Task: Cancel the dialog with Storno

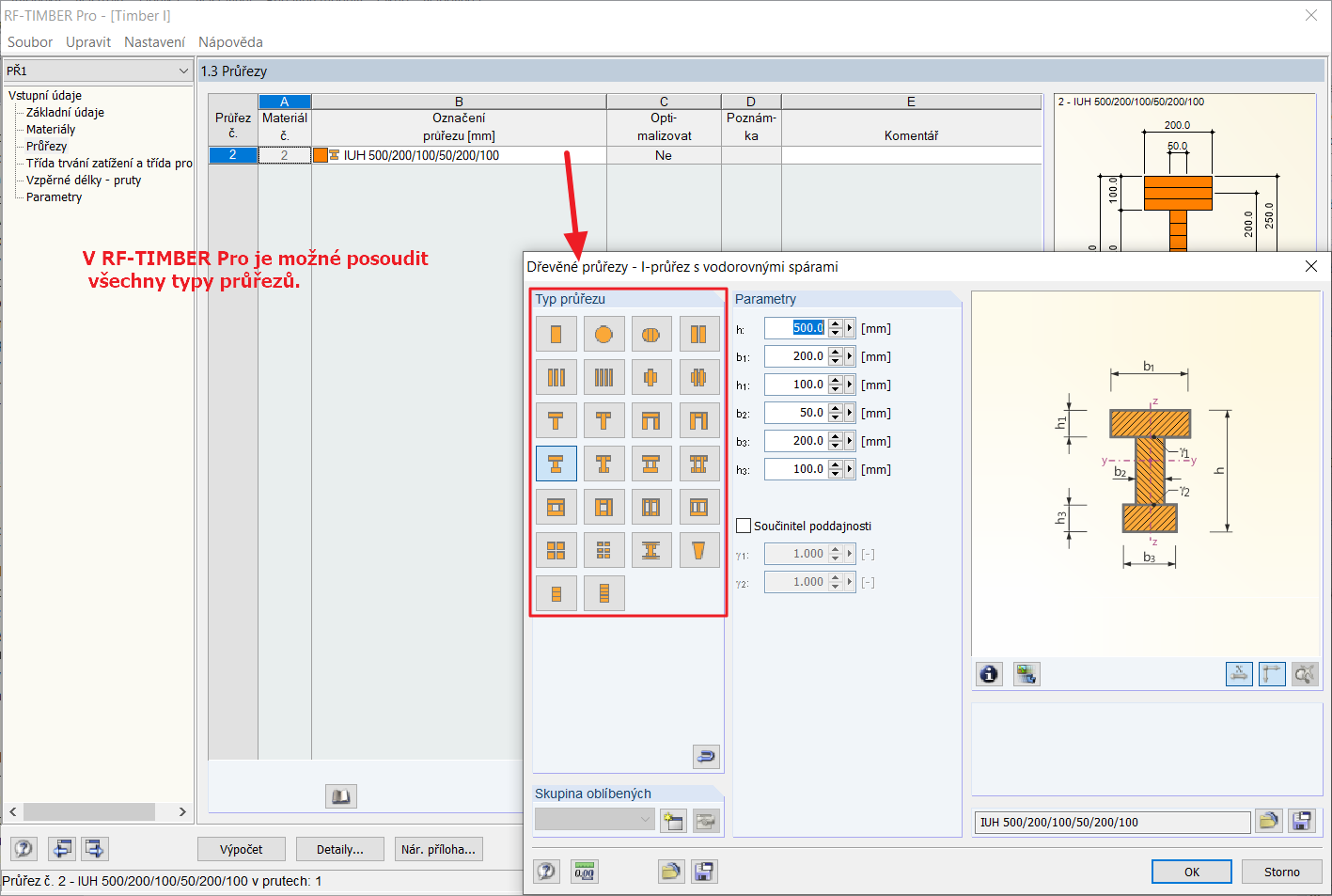Action: 1281,872
